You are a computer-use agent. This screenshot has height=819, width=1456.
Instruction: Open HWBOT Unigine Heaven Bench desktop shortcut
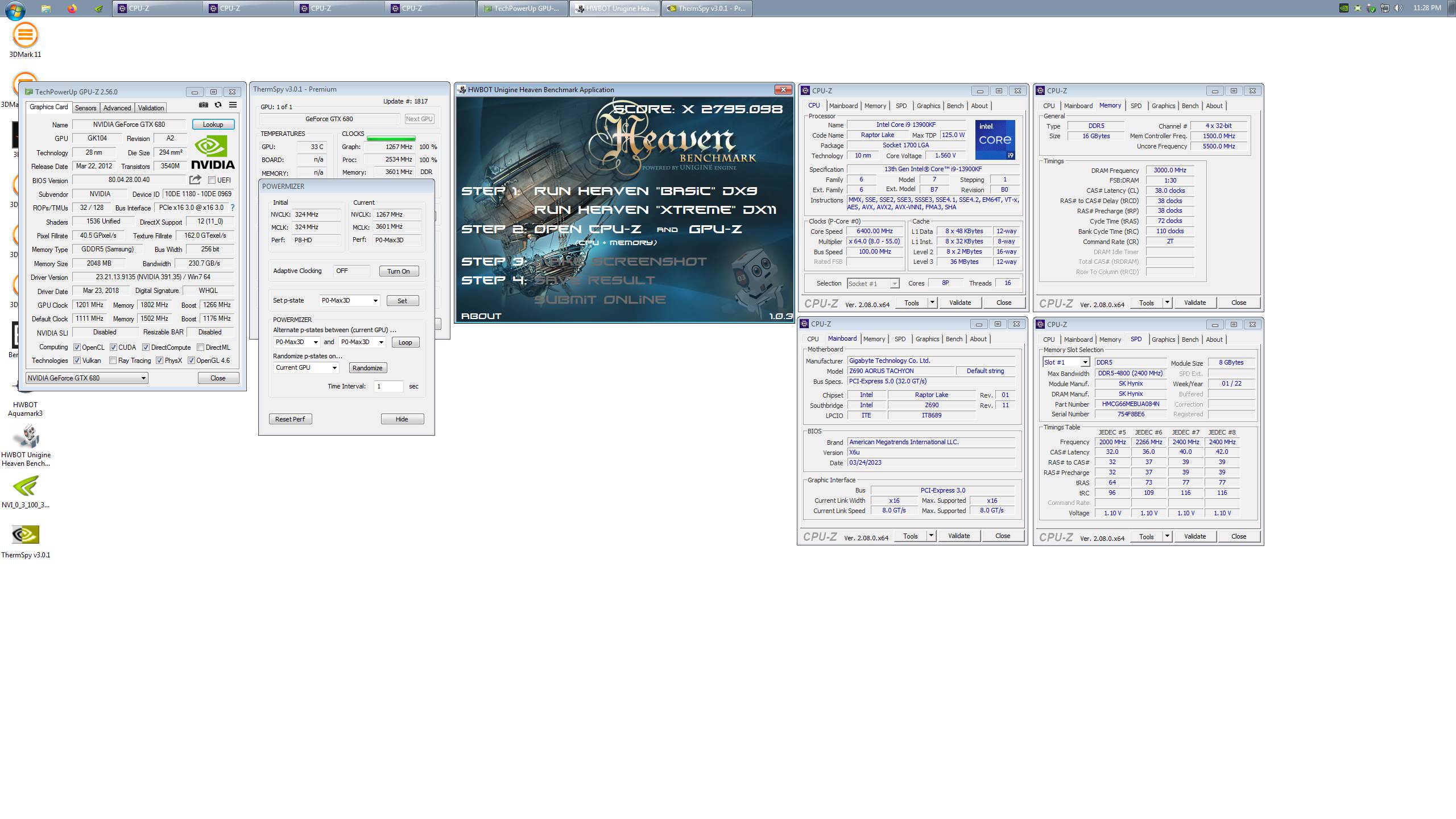[x=26, y=445]
